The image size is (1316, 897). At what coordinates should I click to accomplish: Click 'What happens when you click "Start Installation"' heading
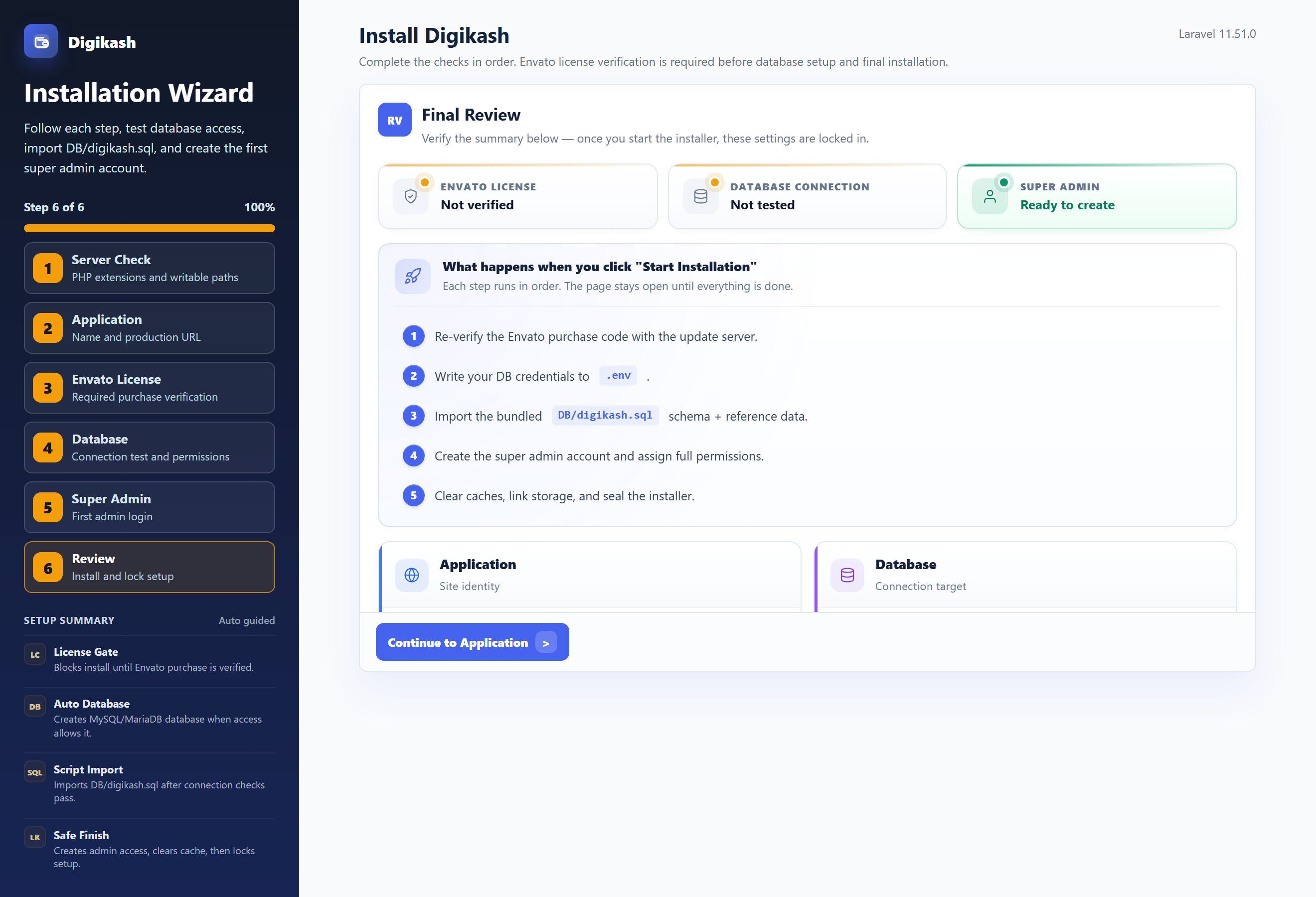600,267
